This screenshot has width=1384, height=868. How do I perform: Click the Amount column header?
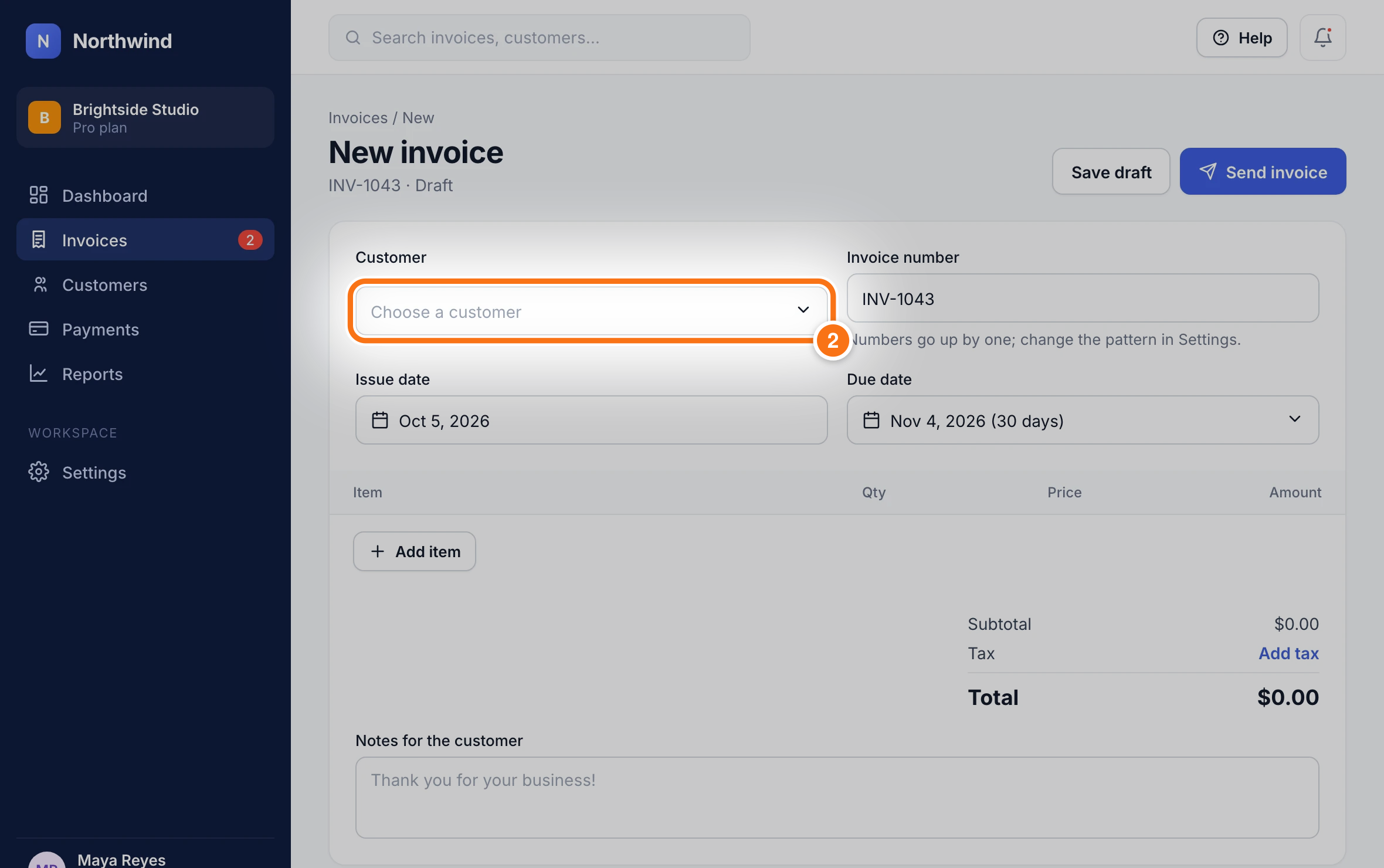[x=1295, y=492]
